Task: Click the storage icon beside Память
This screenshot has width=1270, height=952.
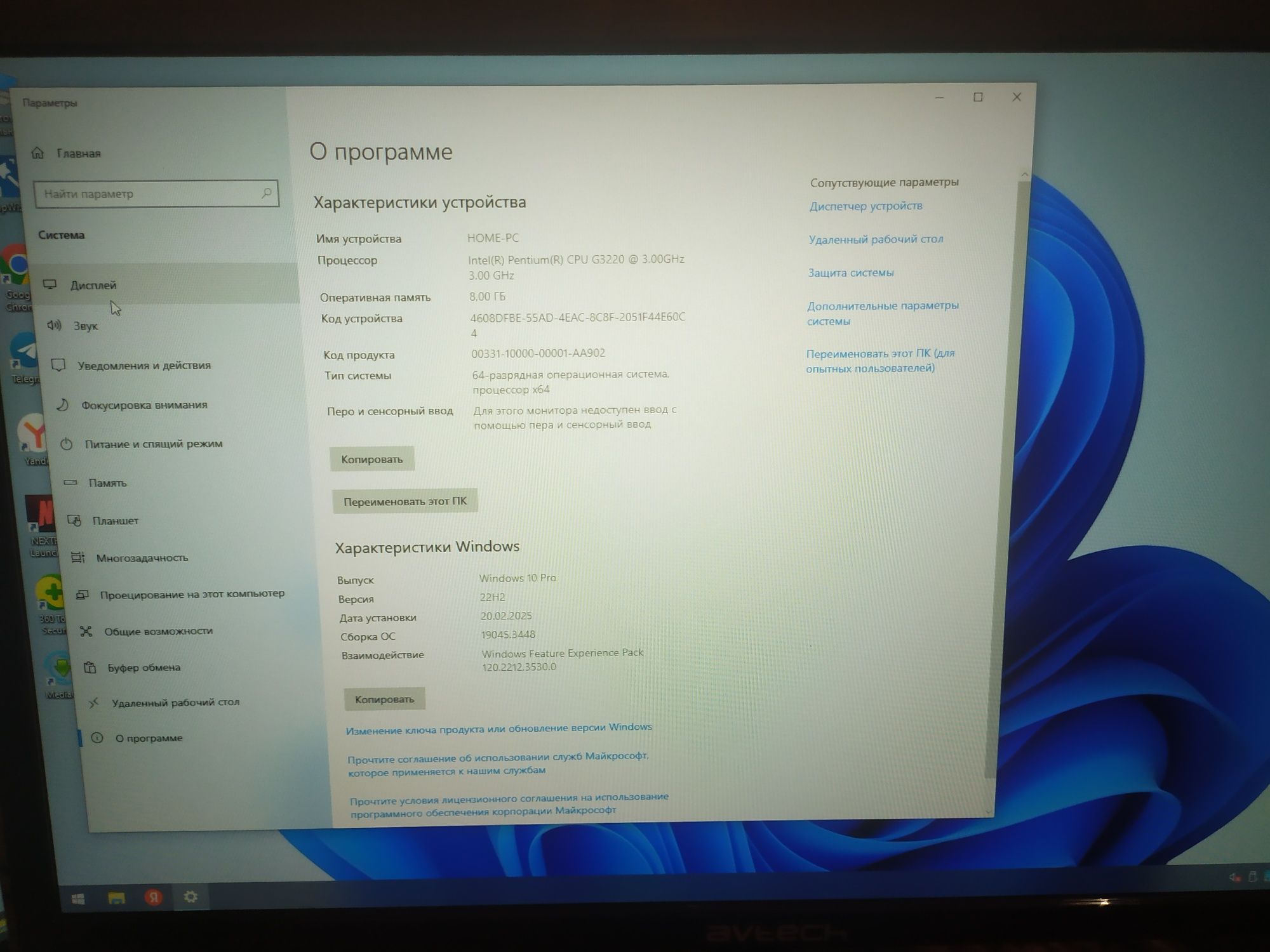Action: 70,483
